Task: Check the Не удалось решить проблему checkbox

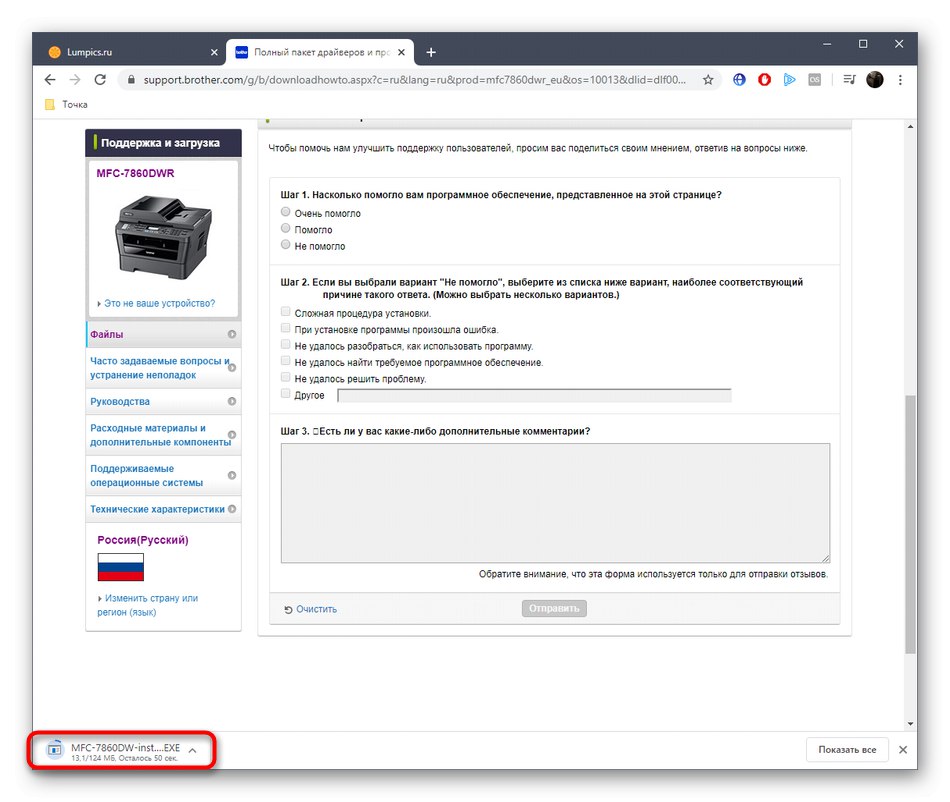Action: click(x=285, y=378)
